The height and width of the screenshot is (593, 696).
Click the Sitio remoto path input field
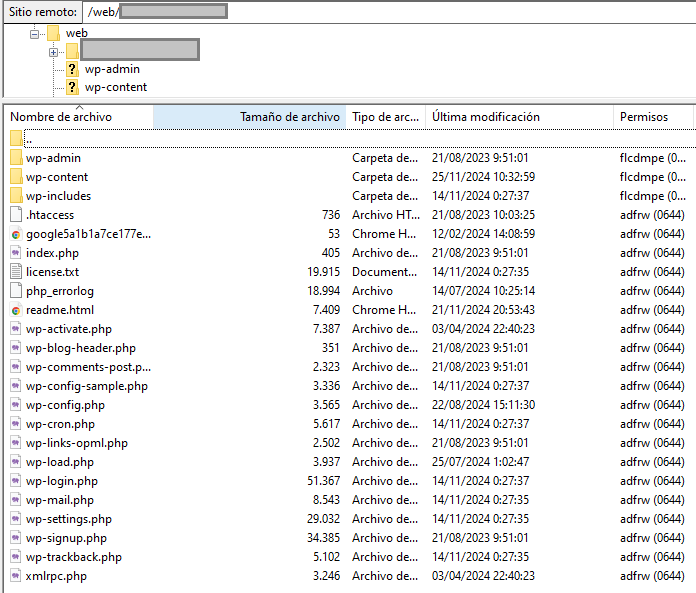coord(380,11)
